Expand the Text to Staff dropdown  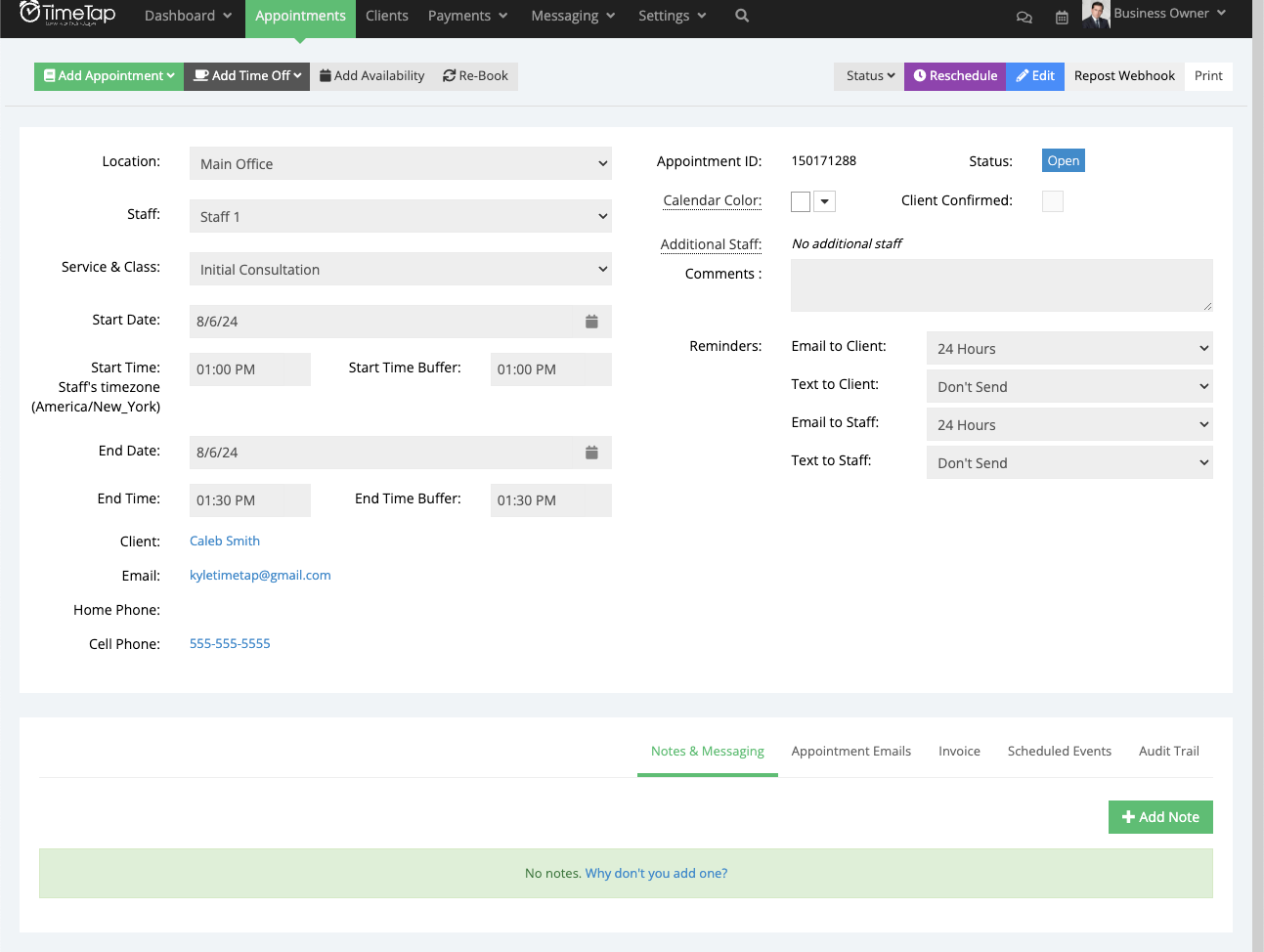click(x=1068, y=462)
